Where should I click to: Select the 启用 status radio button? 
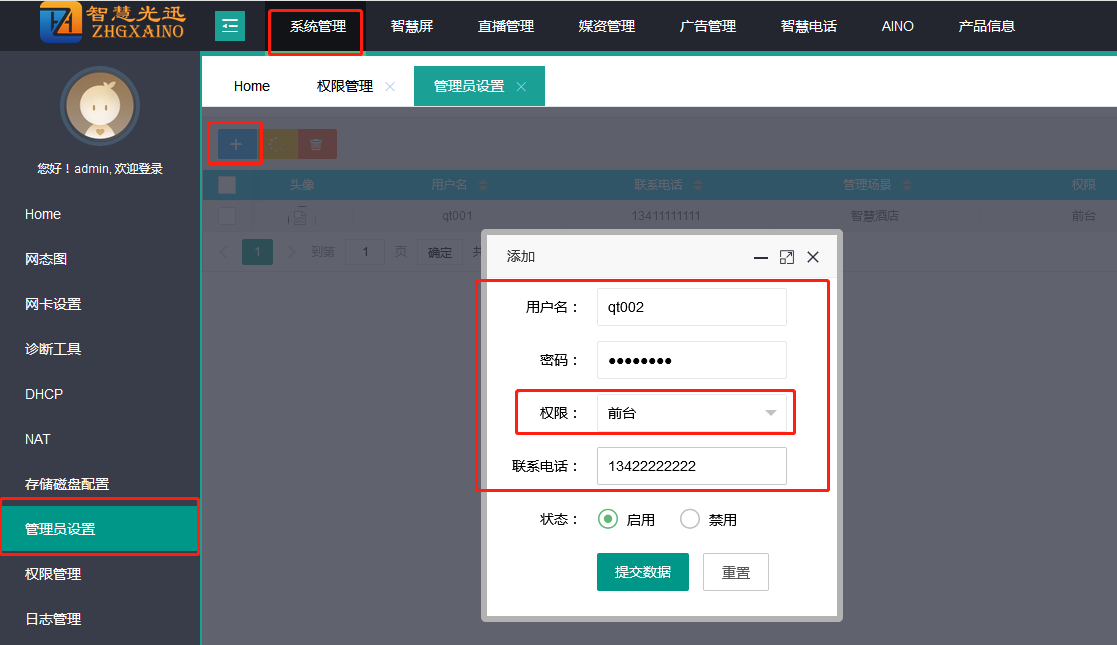point(608,519)
